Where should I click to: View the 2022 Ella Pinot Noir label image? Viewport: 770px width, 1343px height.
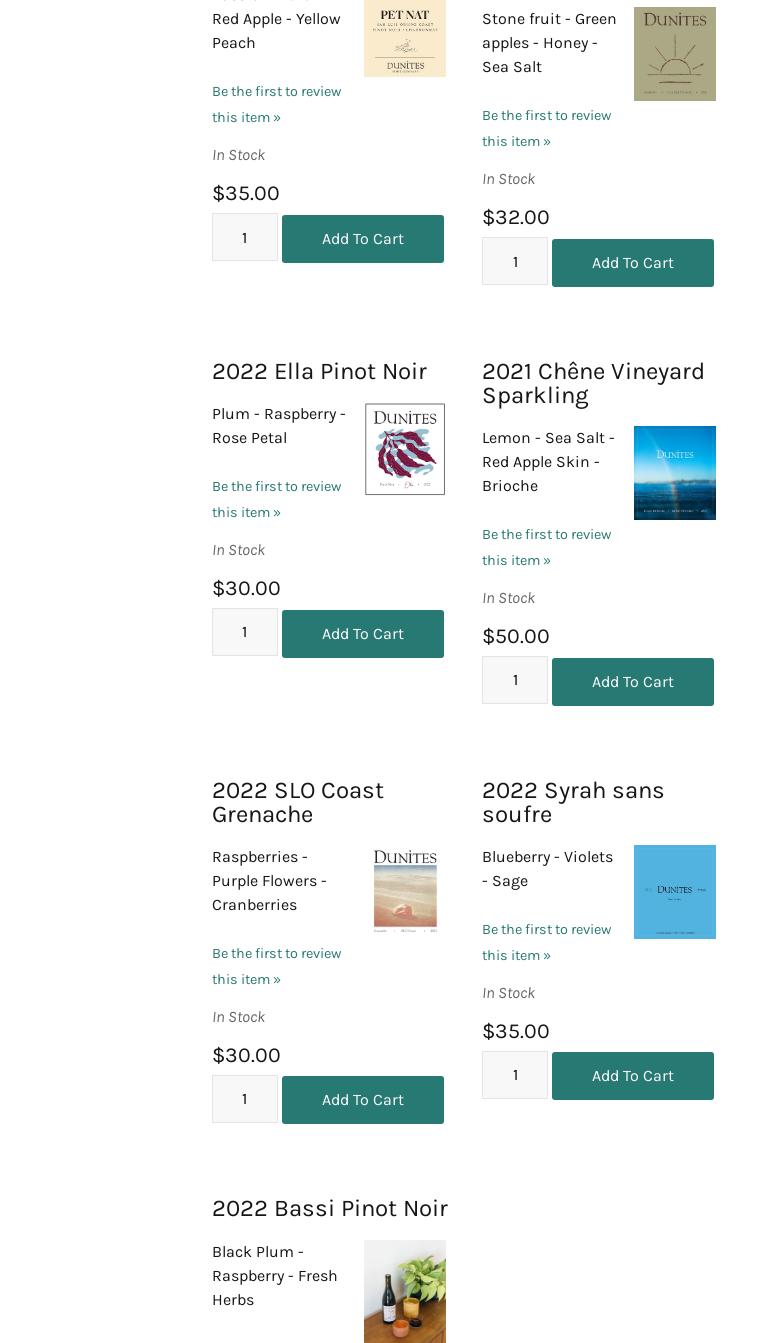point(404,449)
